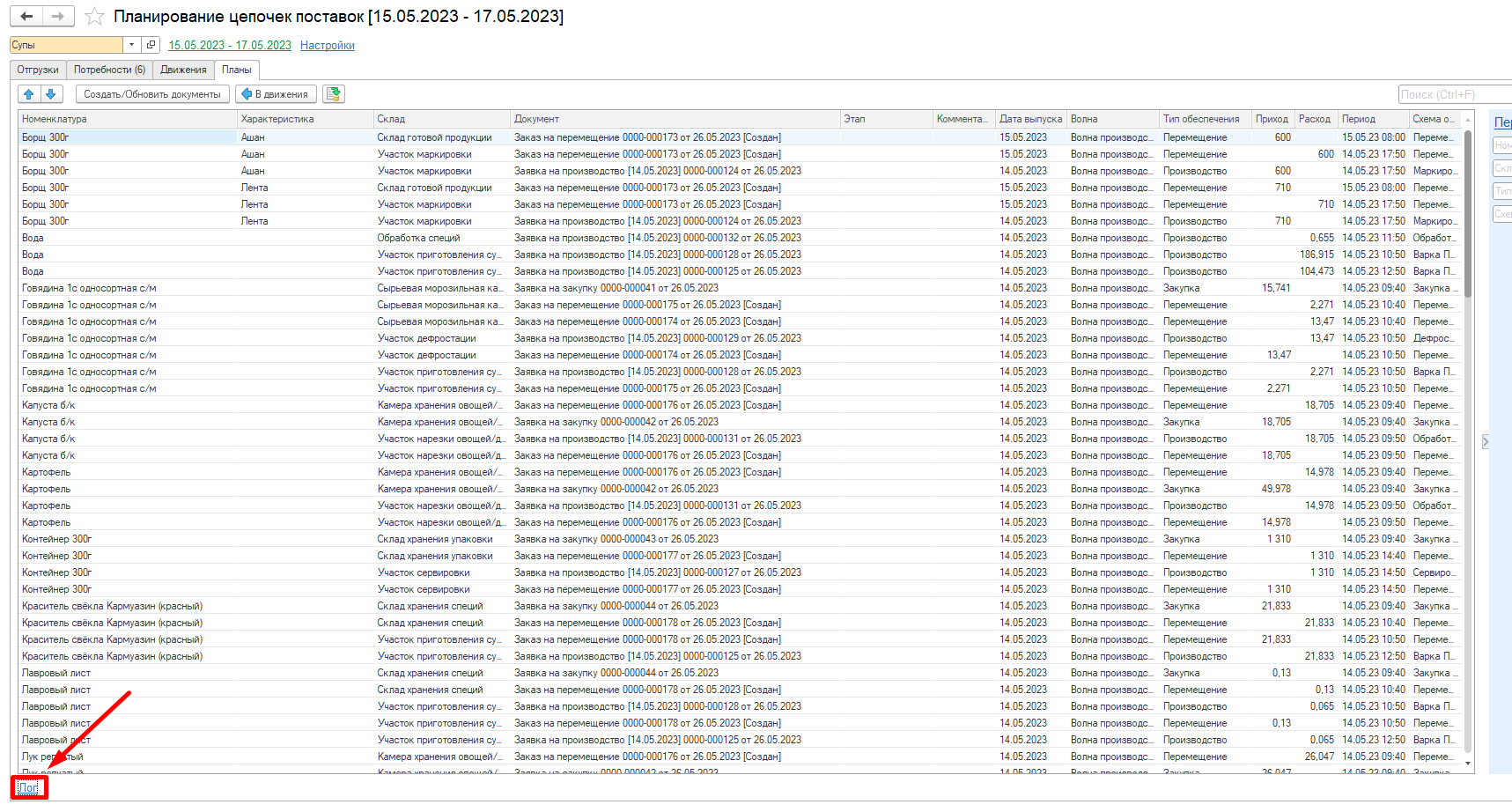Move row up with blue arrow
1512x812 pixels.
29,94
